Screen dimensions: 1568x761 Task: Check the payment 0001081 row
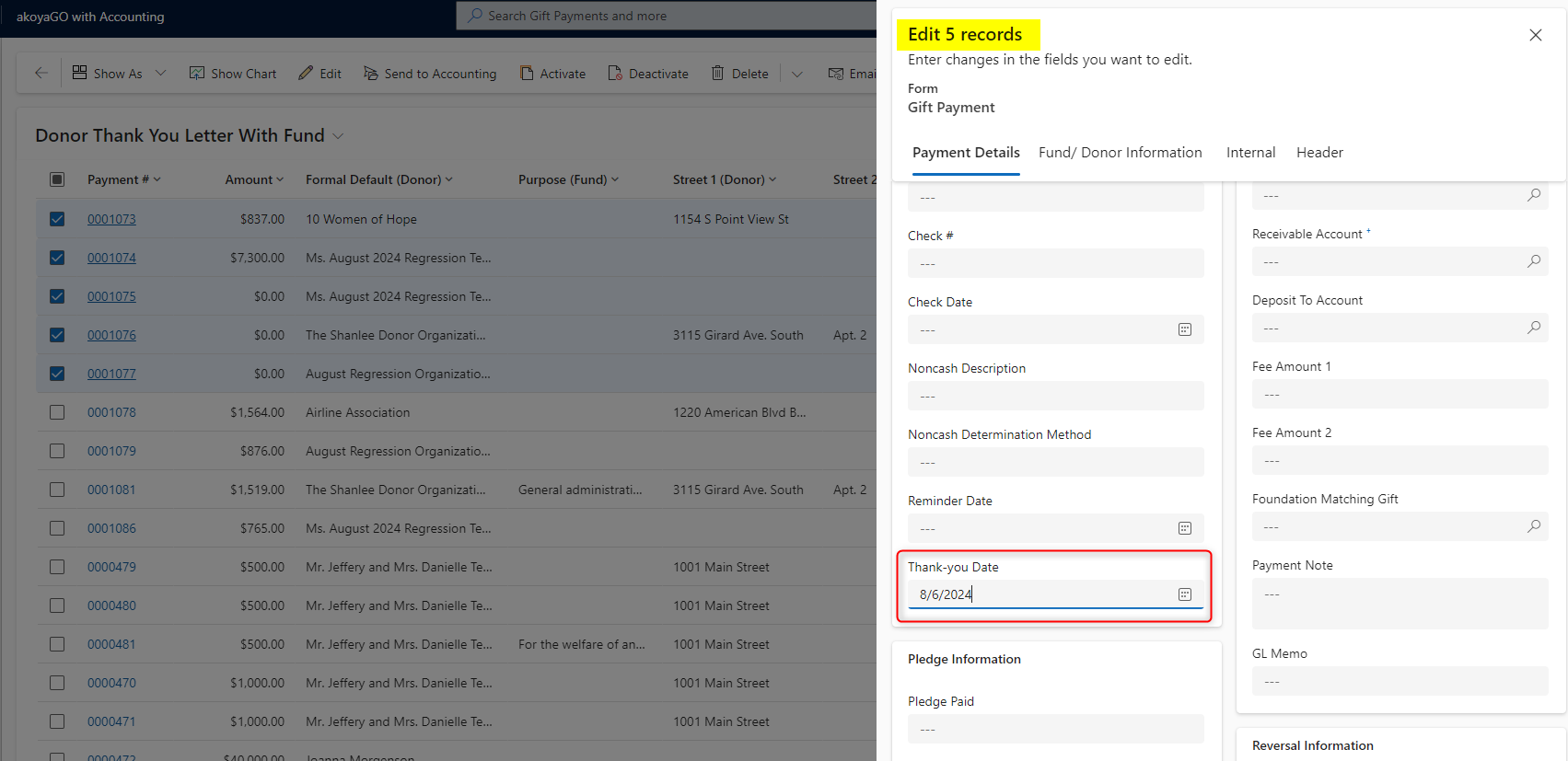pyautogui.click(x=57, y=490)
